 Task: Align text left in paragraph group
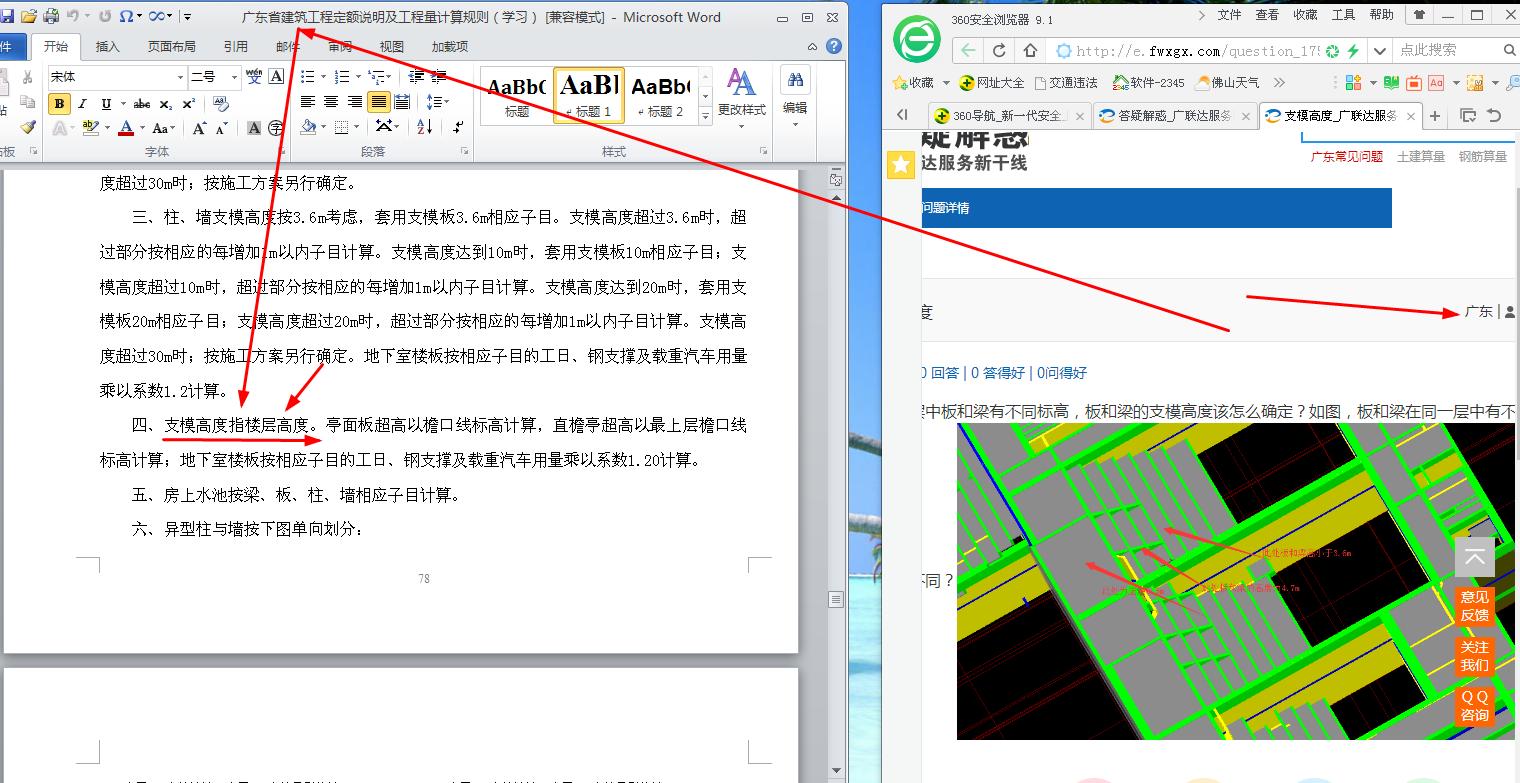pyautogui.click(x=308, y=102)
